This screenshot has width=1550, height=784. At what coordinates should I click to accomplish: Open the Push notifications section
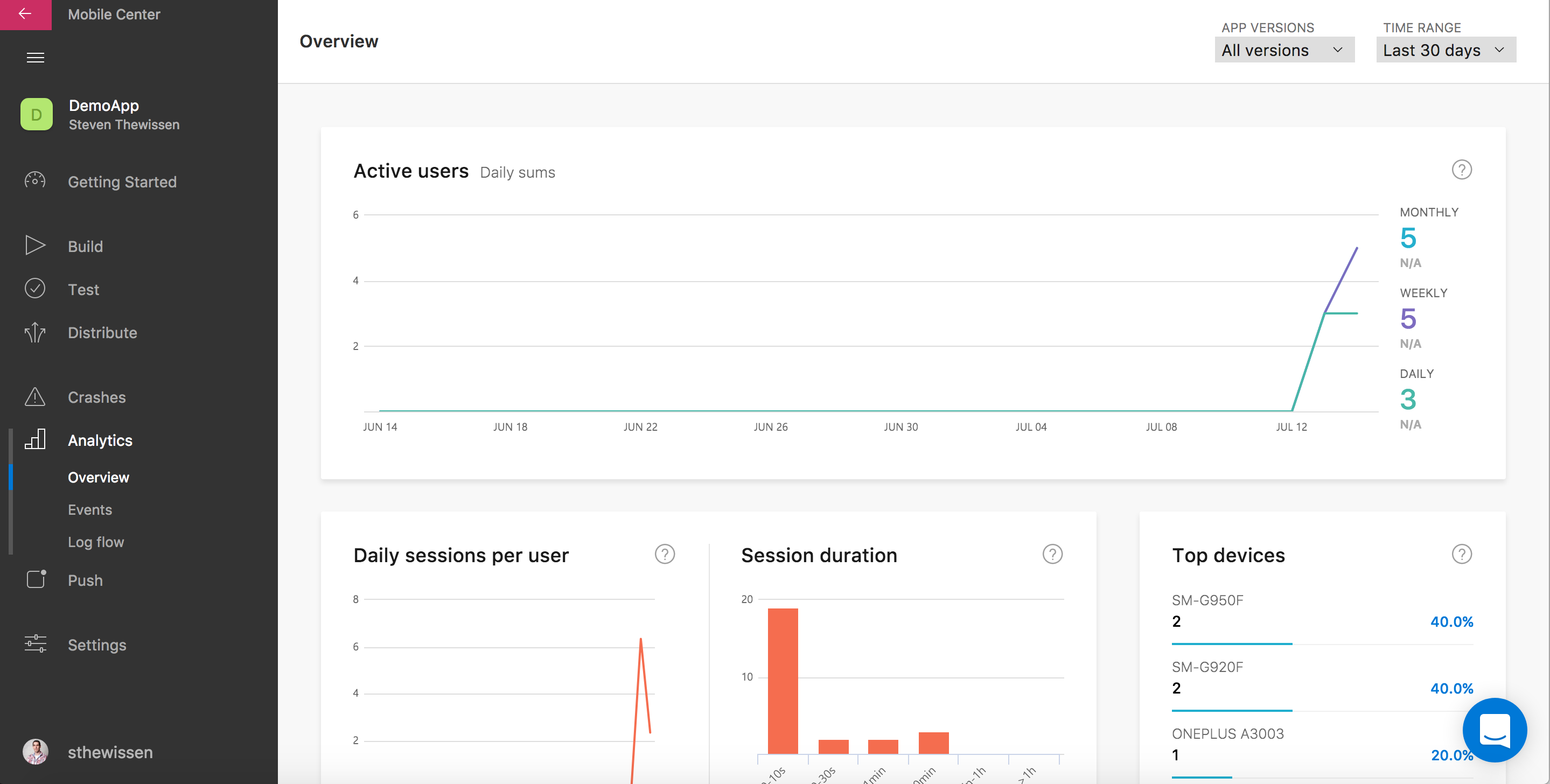[x=85, y=580]
